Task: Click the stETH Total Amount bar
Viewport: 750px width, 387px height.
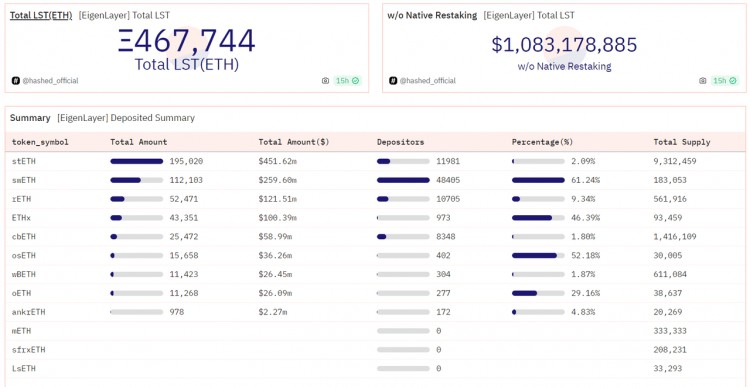Action: coord(136,161)
